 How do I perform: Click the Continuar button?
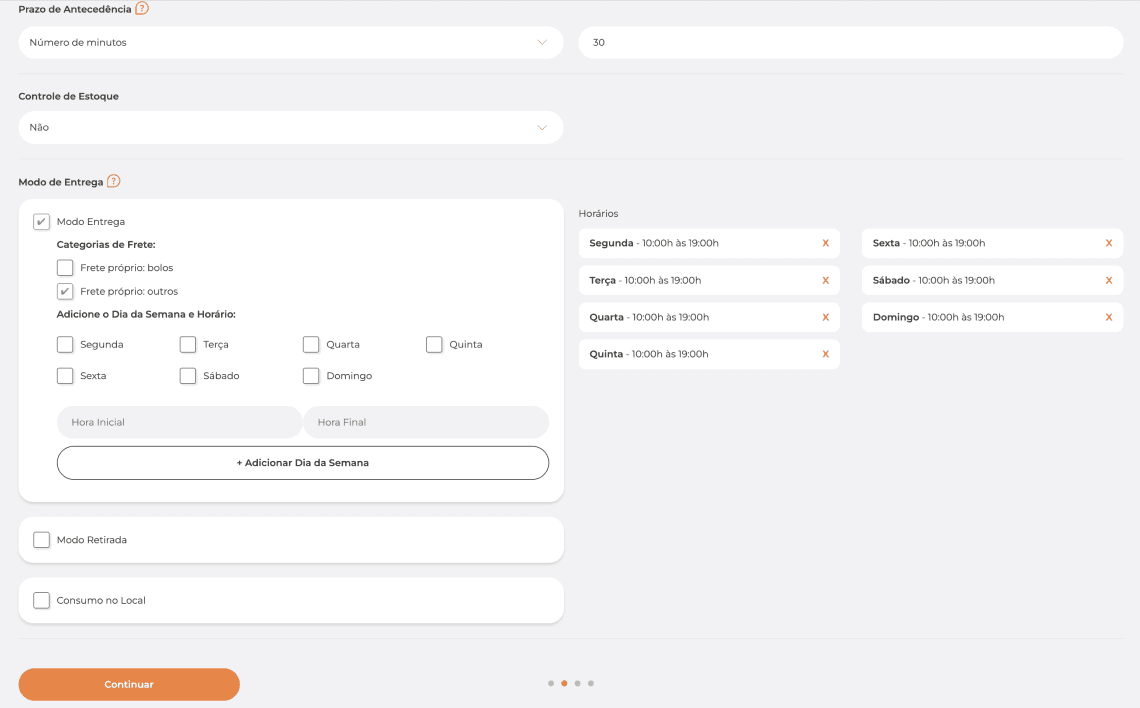point(129,685)
